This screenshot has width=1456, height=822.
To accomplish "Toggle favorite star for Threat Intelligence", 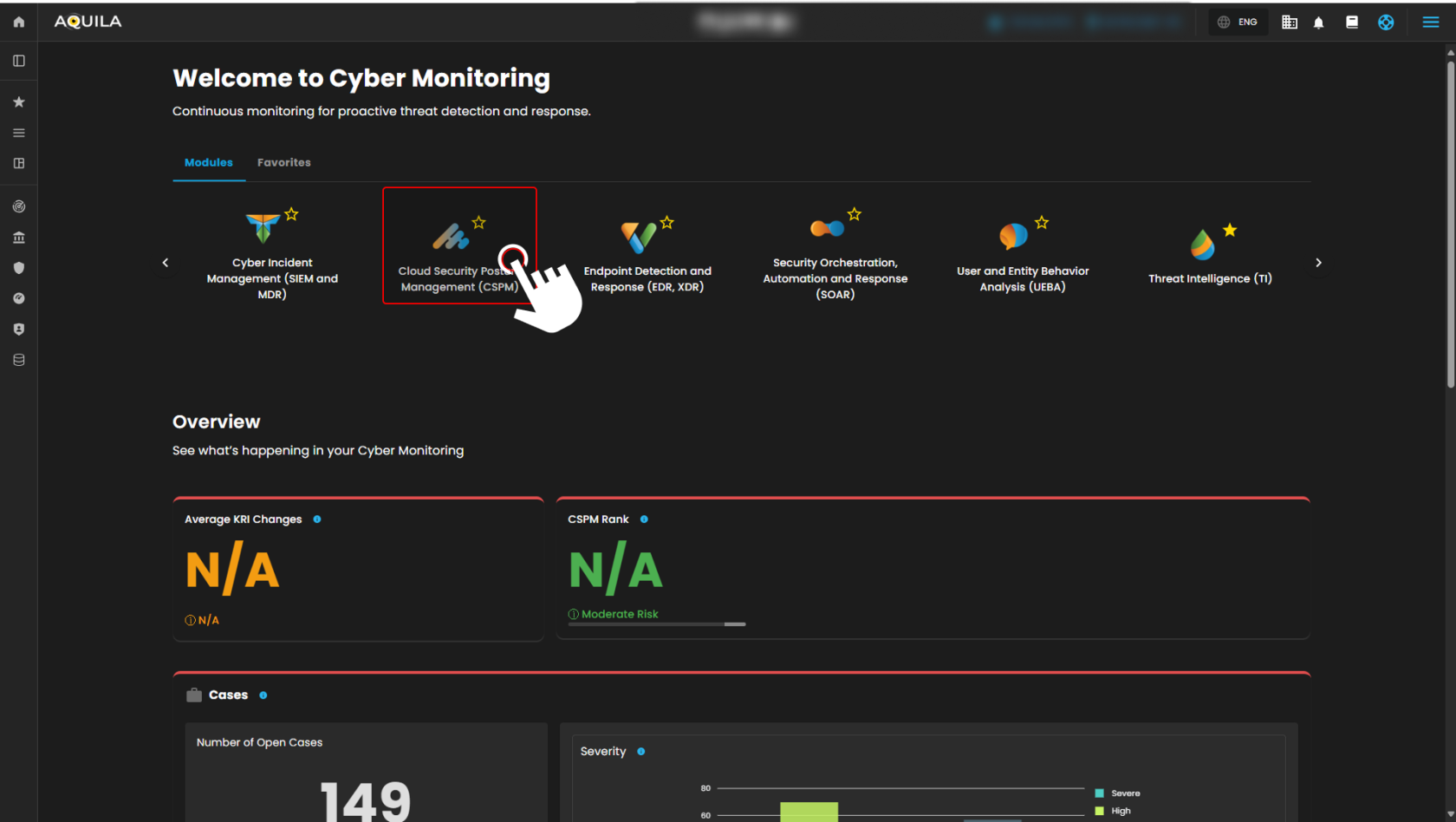I will coord(1230,230).
